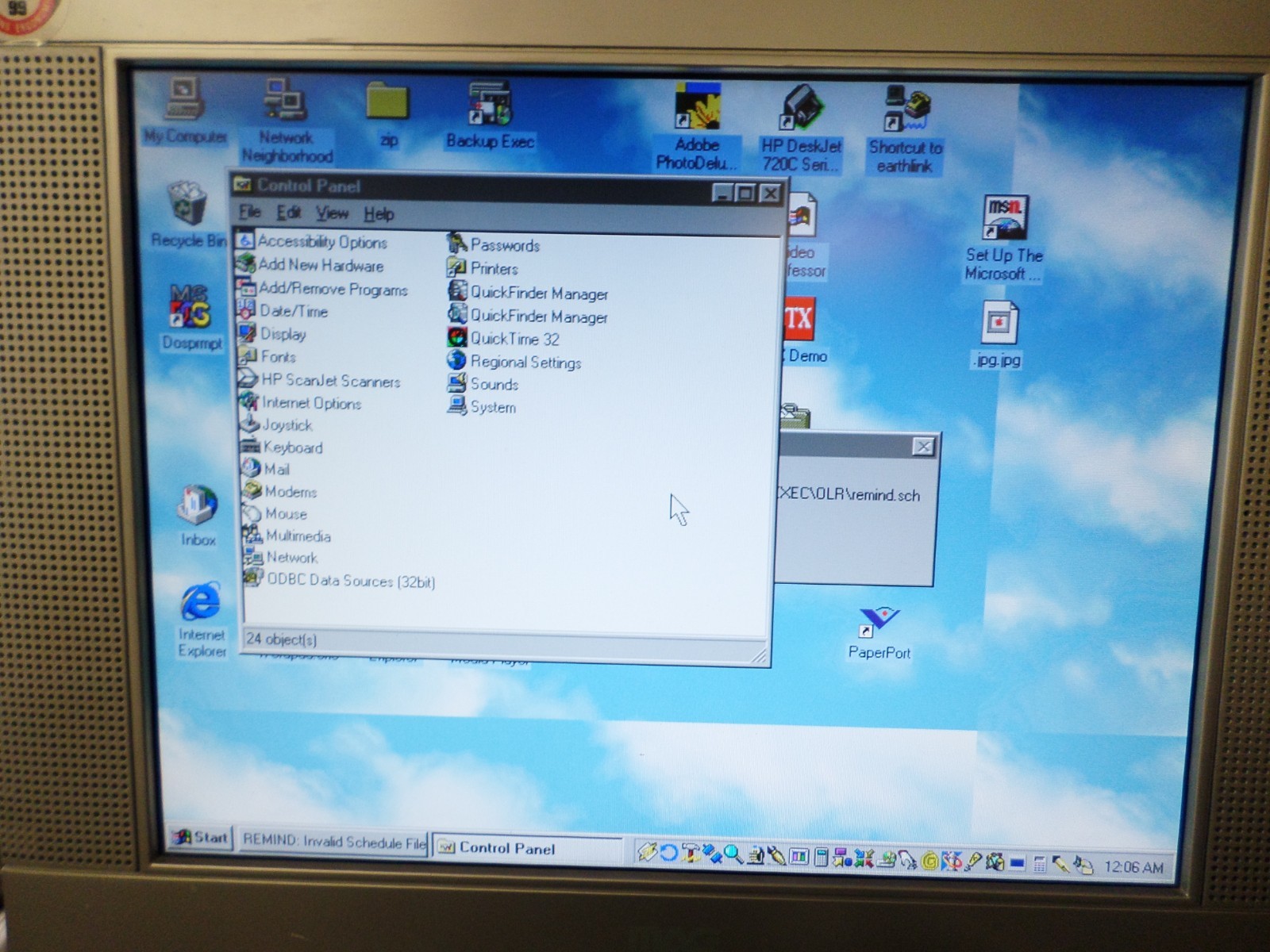Select the Multimedia applet
This screenshot has width=1270, height=952.
coord(287,535)
